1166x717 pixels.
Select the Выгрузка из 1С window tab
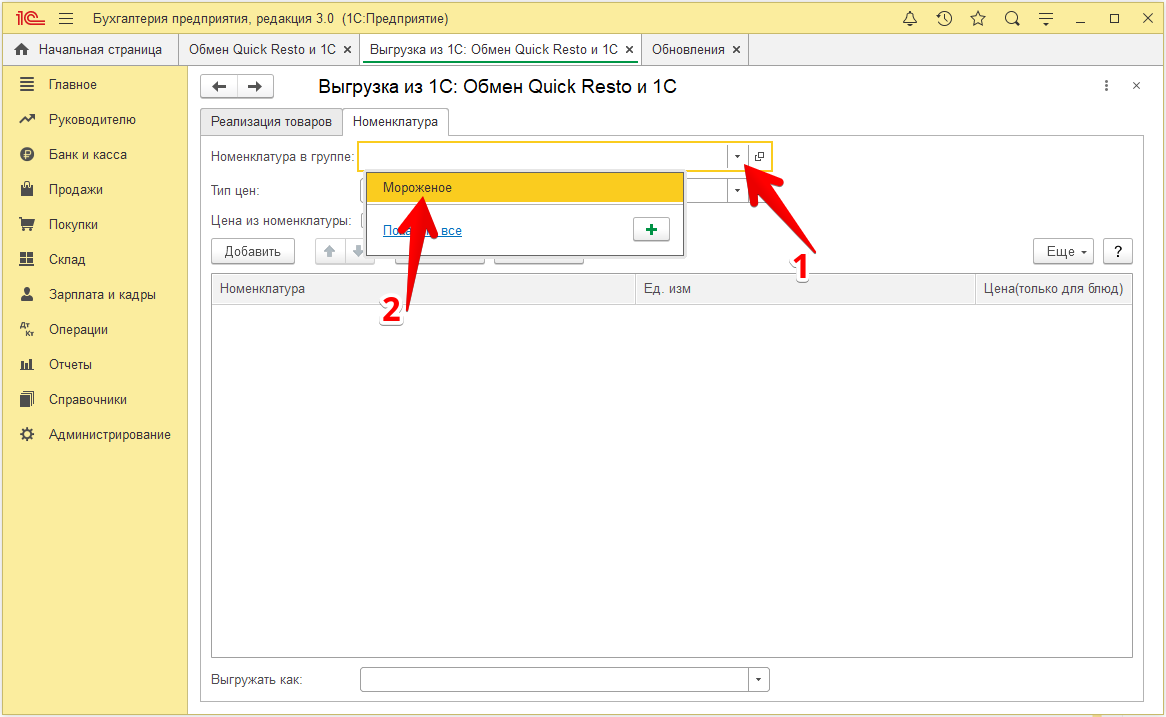[x=494, y=50]
